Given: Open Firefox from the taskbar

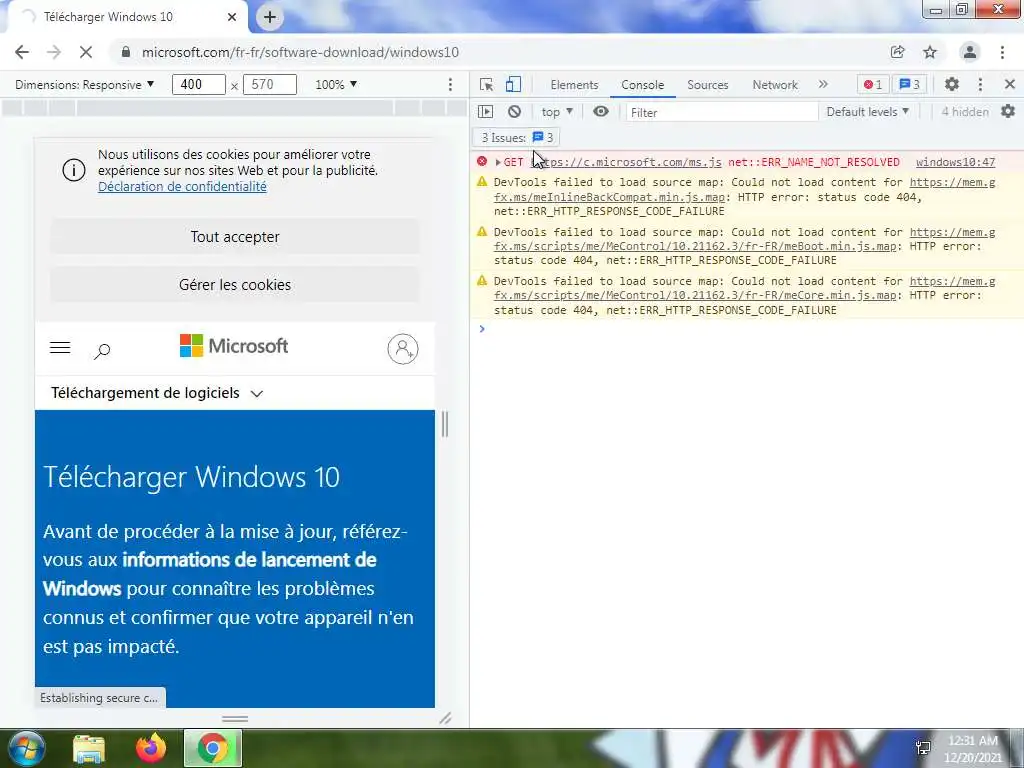Looking at the screenshot, I should (x=151, y=748).
